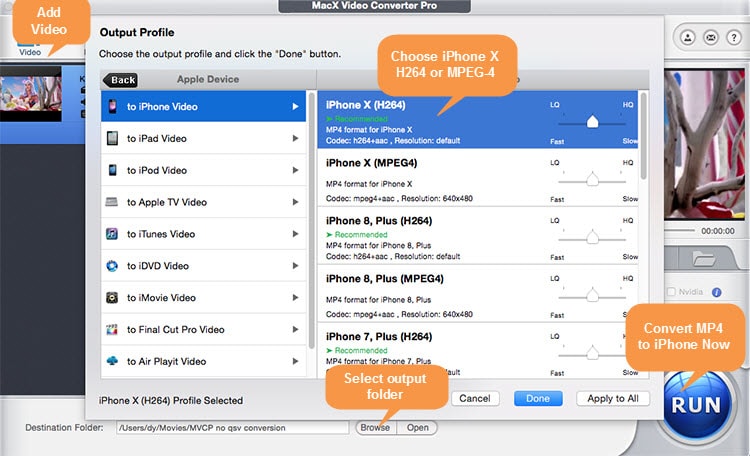
Task: Expand the to iPhone Video submenu arrow
Action: click(296, 106)
